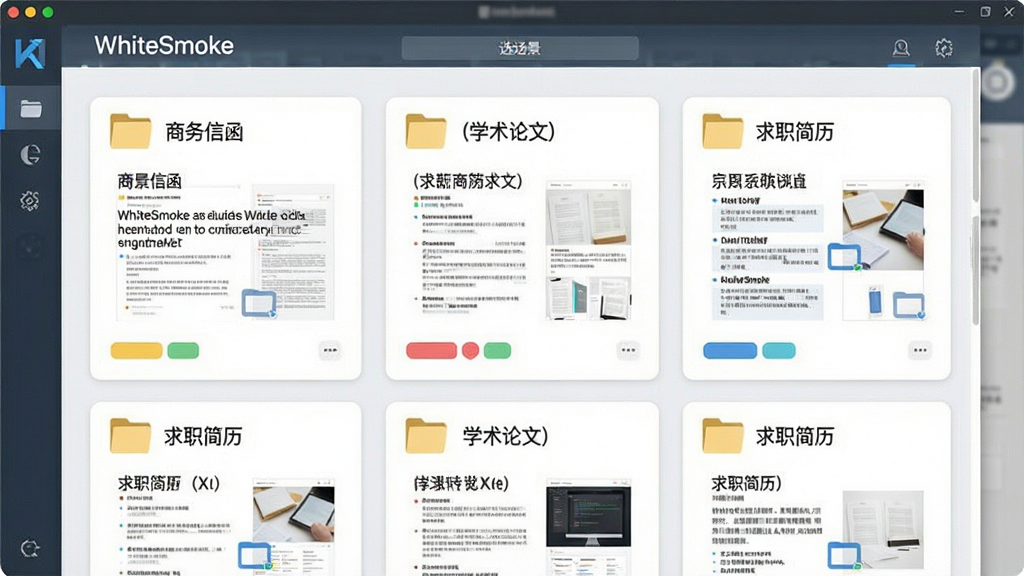This screenshot has width=1024, height=576.
Task: Click the folder icon beside the (学术论文) title
Action: (426, 131)
